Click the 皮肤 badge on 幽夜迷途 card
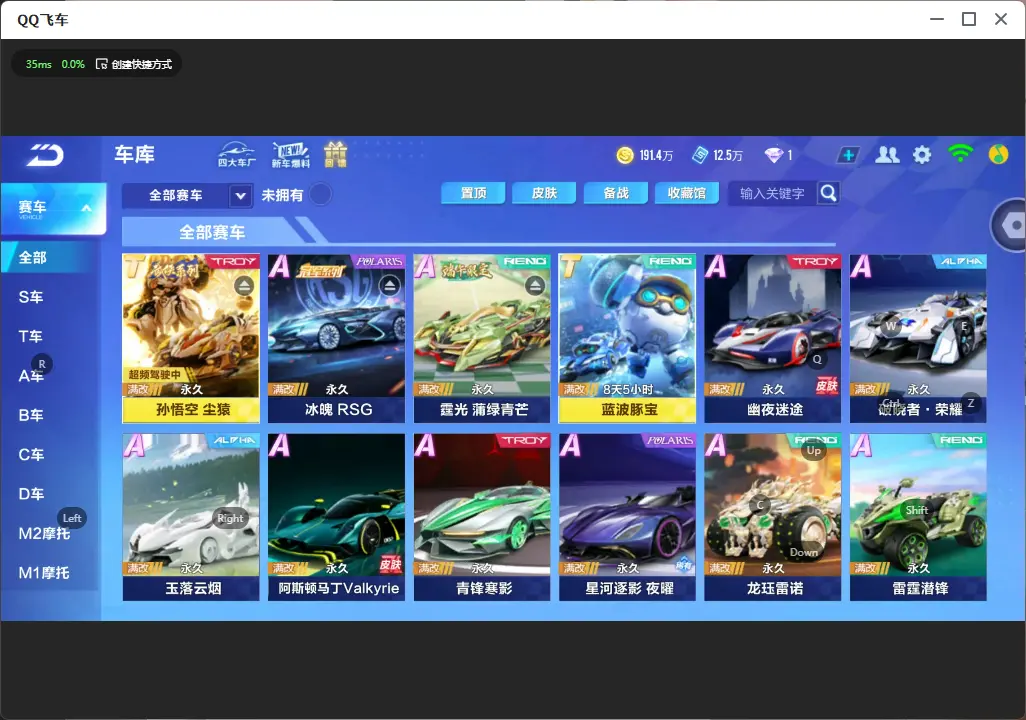This screenshot has width=1026, height=720. (x=826, y=386)
